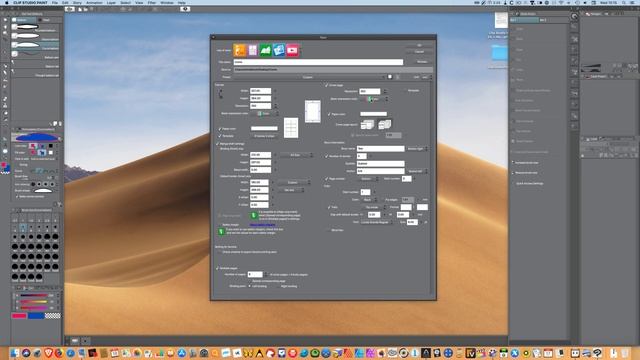
Task: Click the Number of pages stepper arrows
Action: [266, 274]
